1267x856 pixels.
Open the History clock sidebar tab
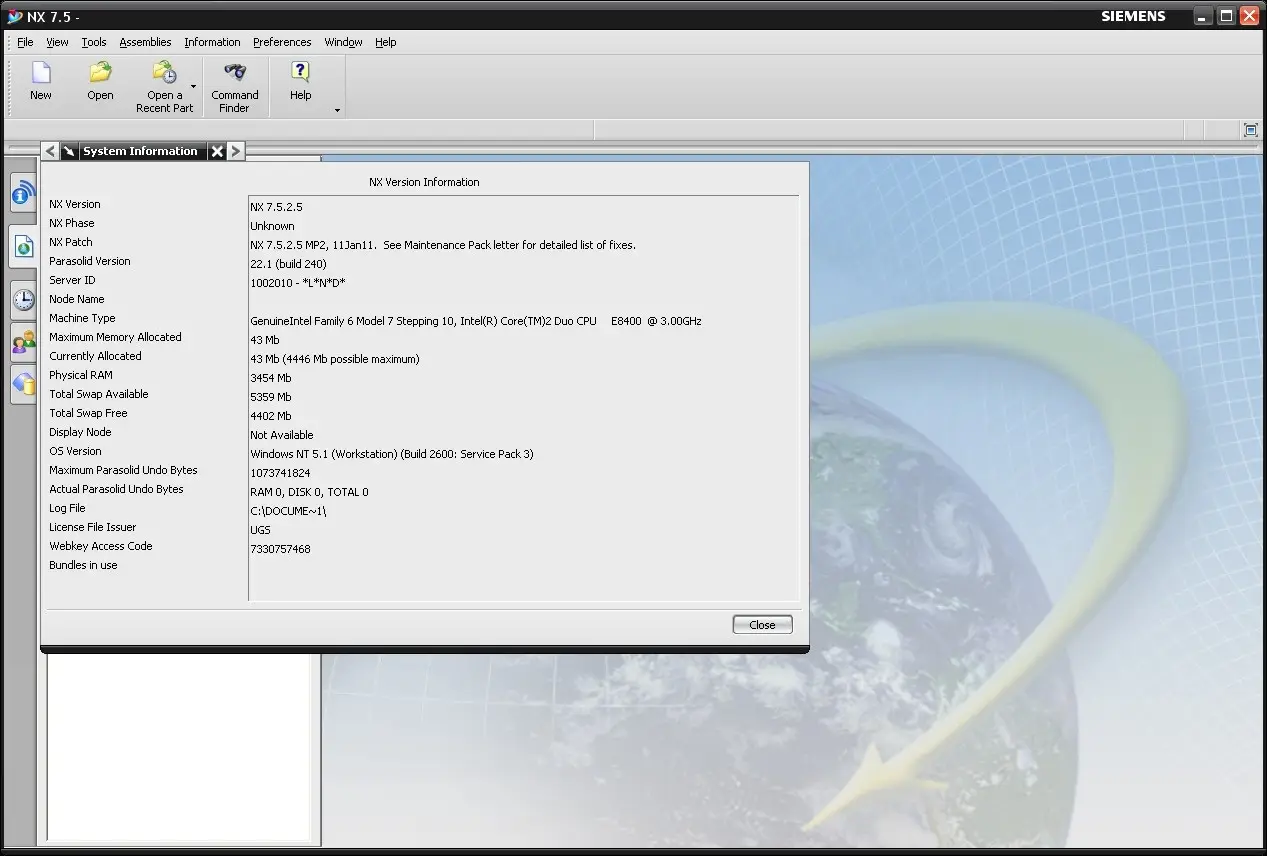click(x=23, y=299)
